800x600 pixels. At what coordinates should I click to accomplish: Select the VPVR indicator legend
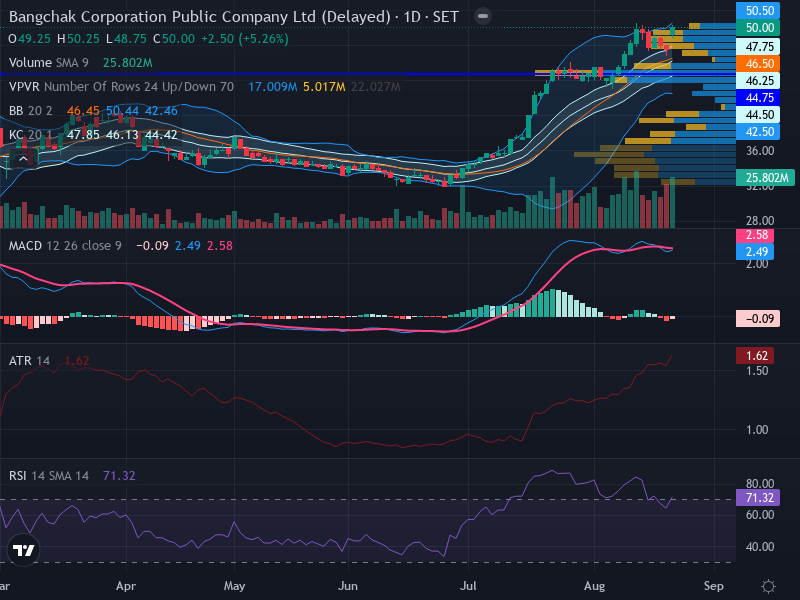pos(121,87)
